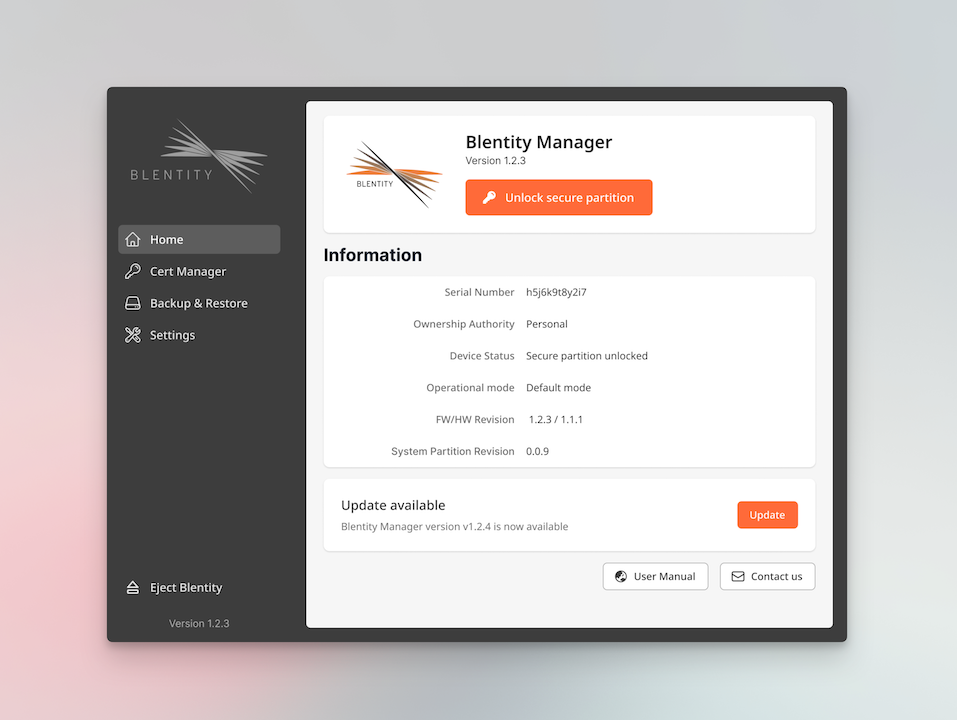The image size is (957, 720).
Task: Click the key icon beside Cert Manager
Action: (x=133, y=271)
